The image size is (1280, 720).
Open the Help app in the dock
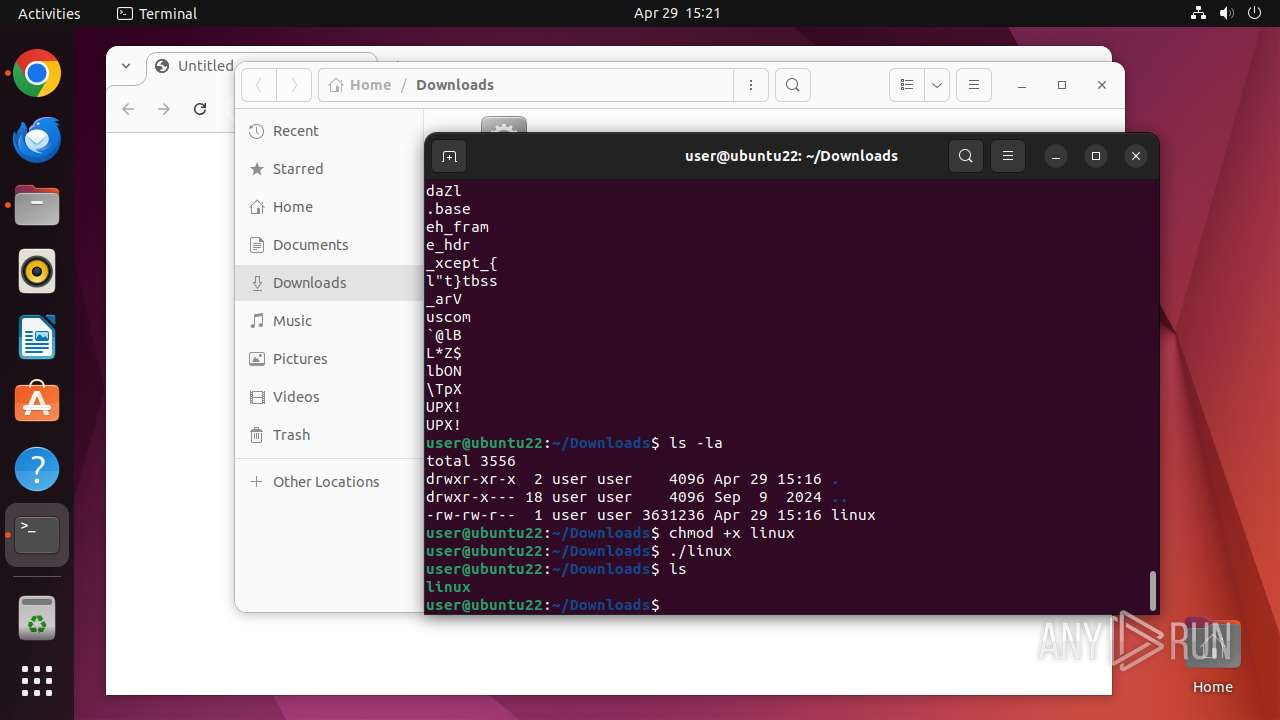pyautogui.click(x=37, y=469)
